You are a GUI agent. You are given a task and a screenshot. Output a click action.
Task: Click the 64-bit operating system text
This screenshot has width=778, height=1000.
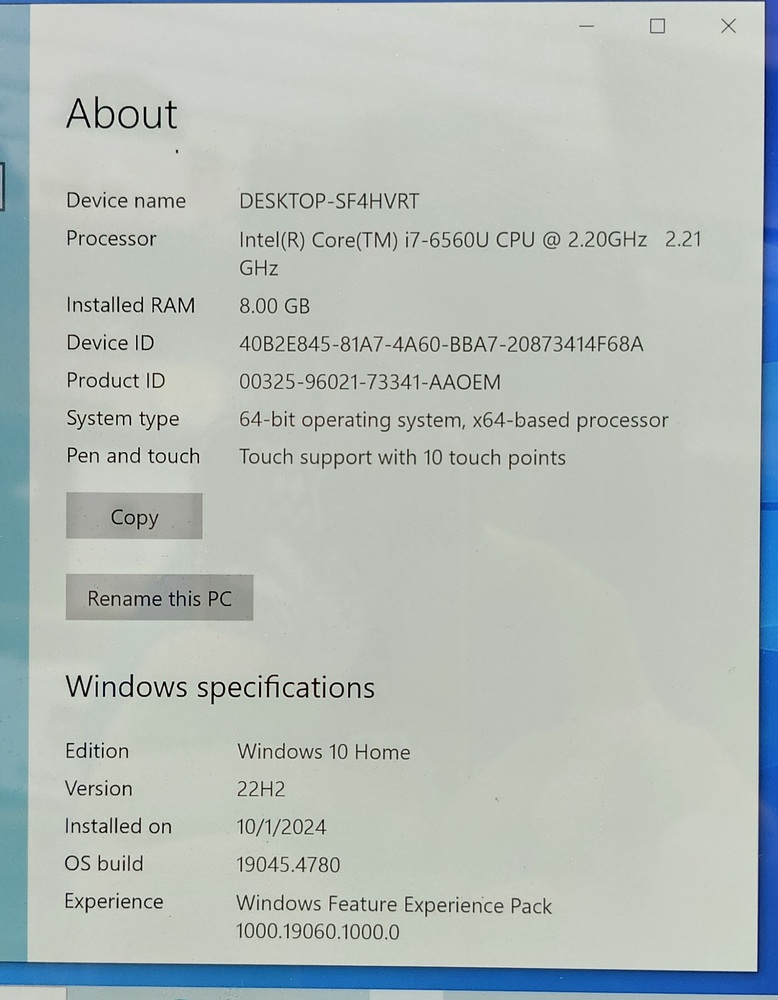pyautogui.click(x=453, y=420)
